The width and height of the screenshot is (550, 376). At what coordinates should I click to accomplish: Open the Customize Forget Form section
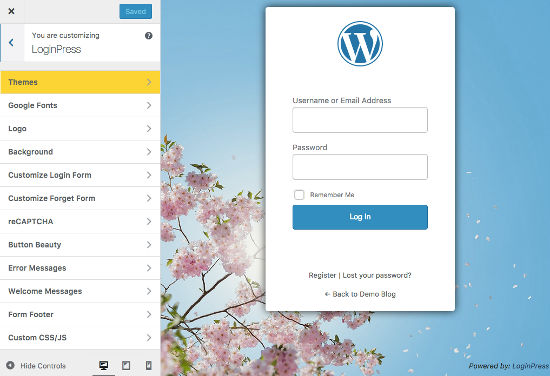point(80,198)
